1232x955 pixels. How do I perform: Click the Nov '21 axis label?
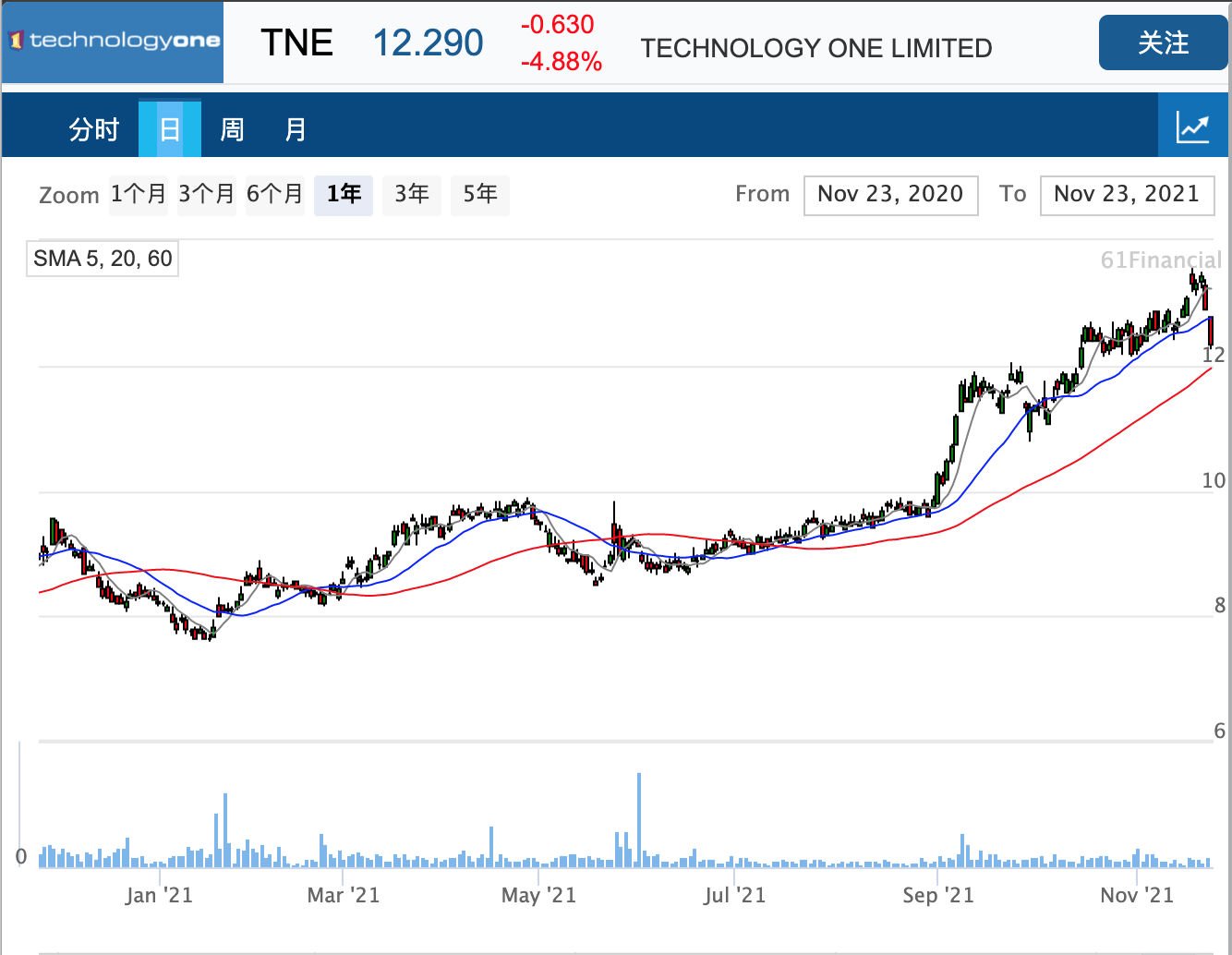[x=1137, y=895]
